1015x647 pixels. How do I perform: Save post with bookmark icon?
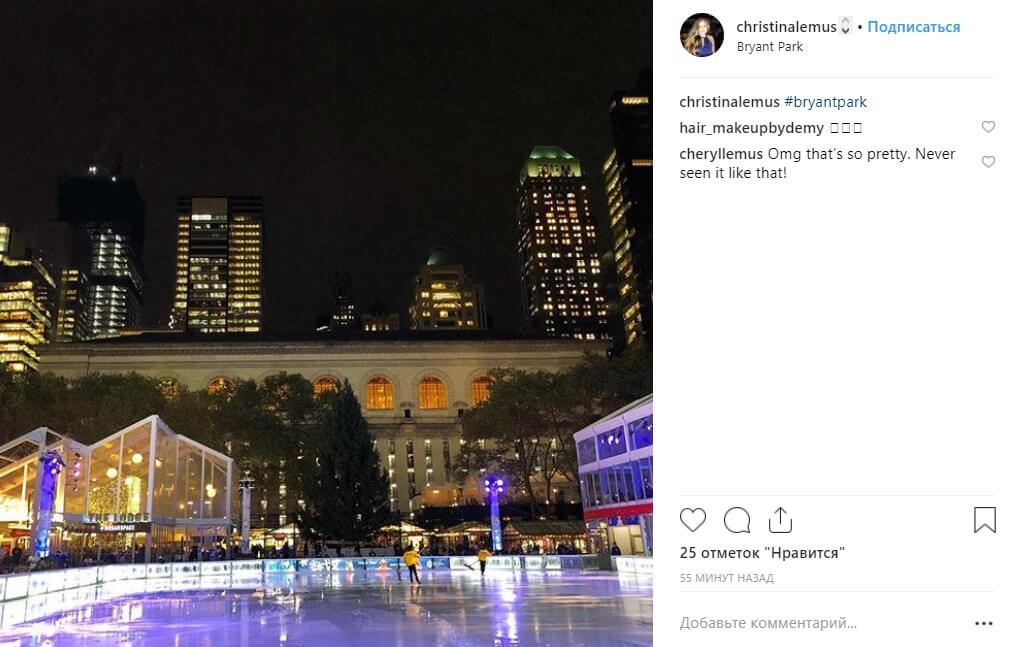click(x=985, y=520)
